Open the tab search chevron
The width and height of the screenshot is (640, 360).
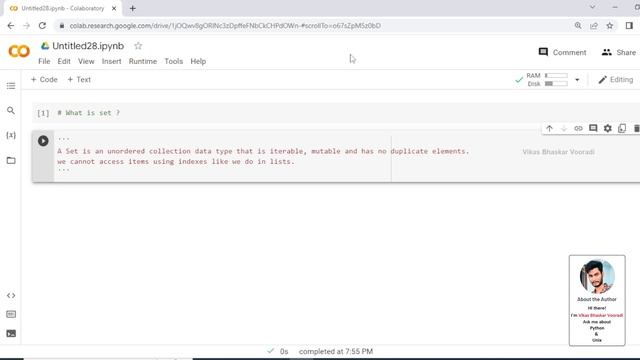(592, 7)
